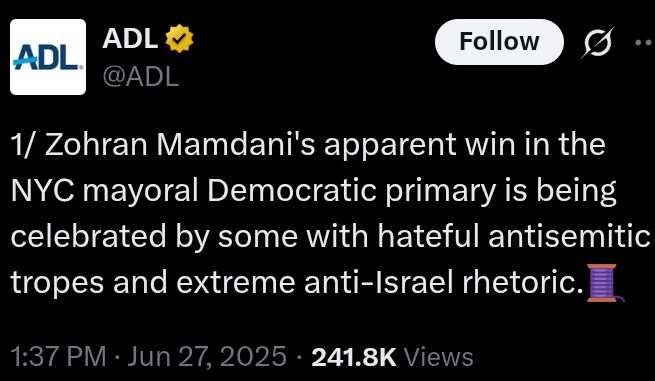Visit the @ADL handle
The image size is (655, 381).
pos(141,77)
